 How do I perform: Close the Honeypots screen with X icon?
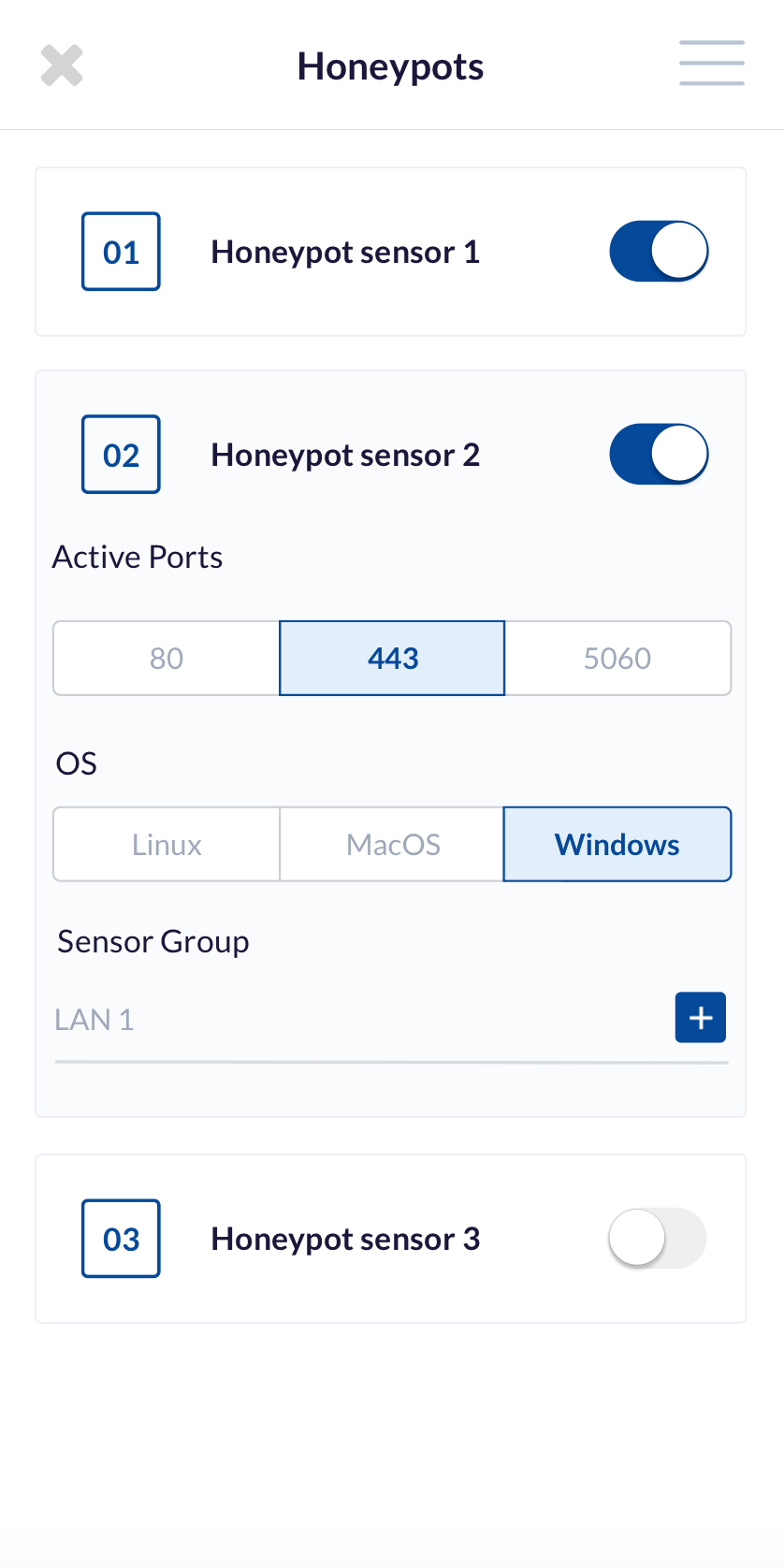click(62, 65)
